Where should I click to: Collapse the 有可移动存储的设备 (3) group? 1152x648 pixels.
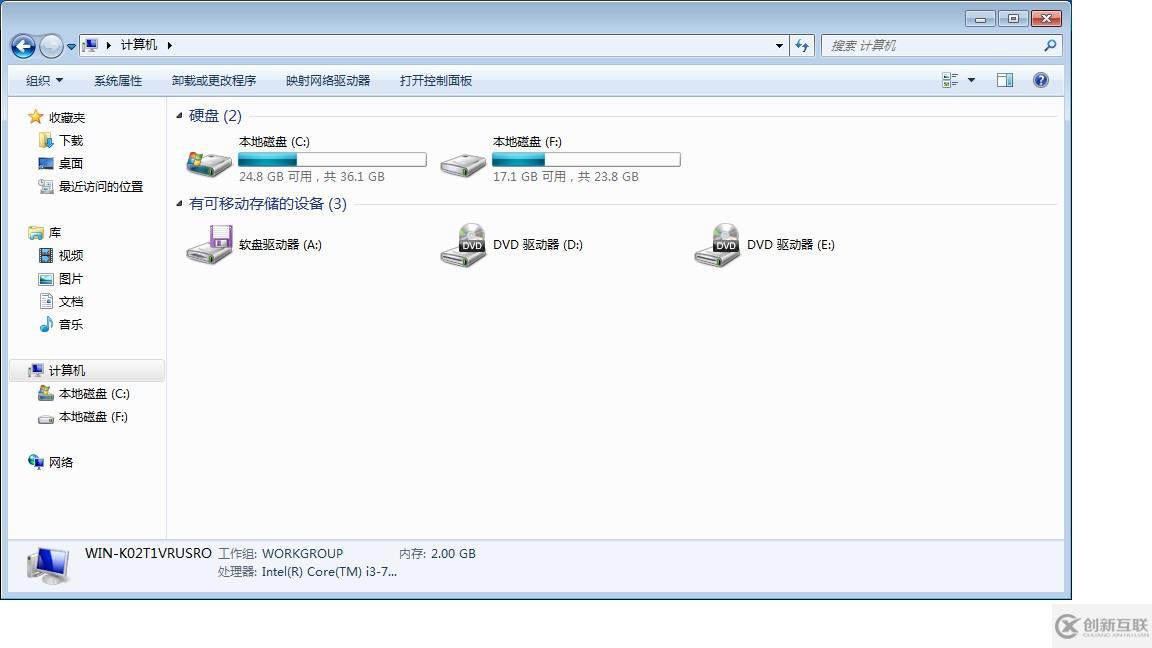coord(179,204)
